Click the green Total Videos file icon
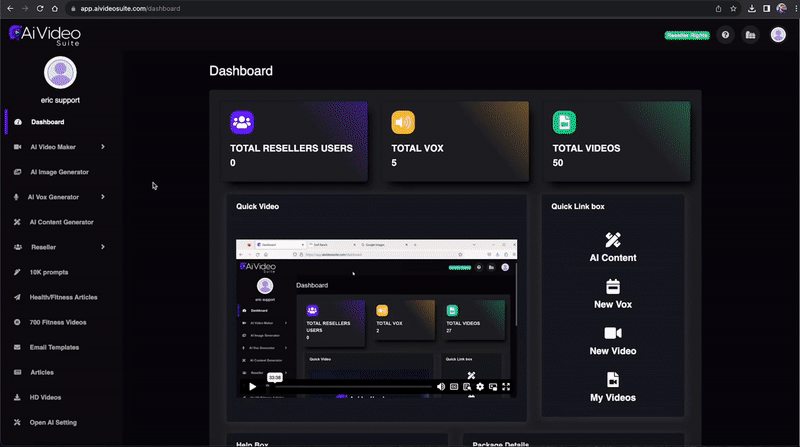 pyautogui.click(x=564, y=122)
